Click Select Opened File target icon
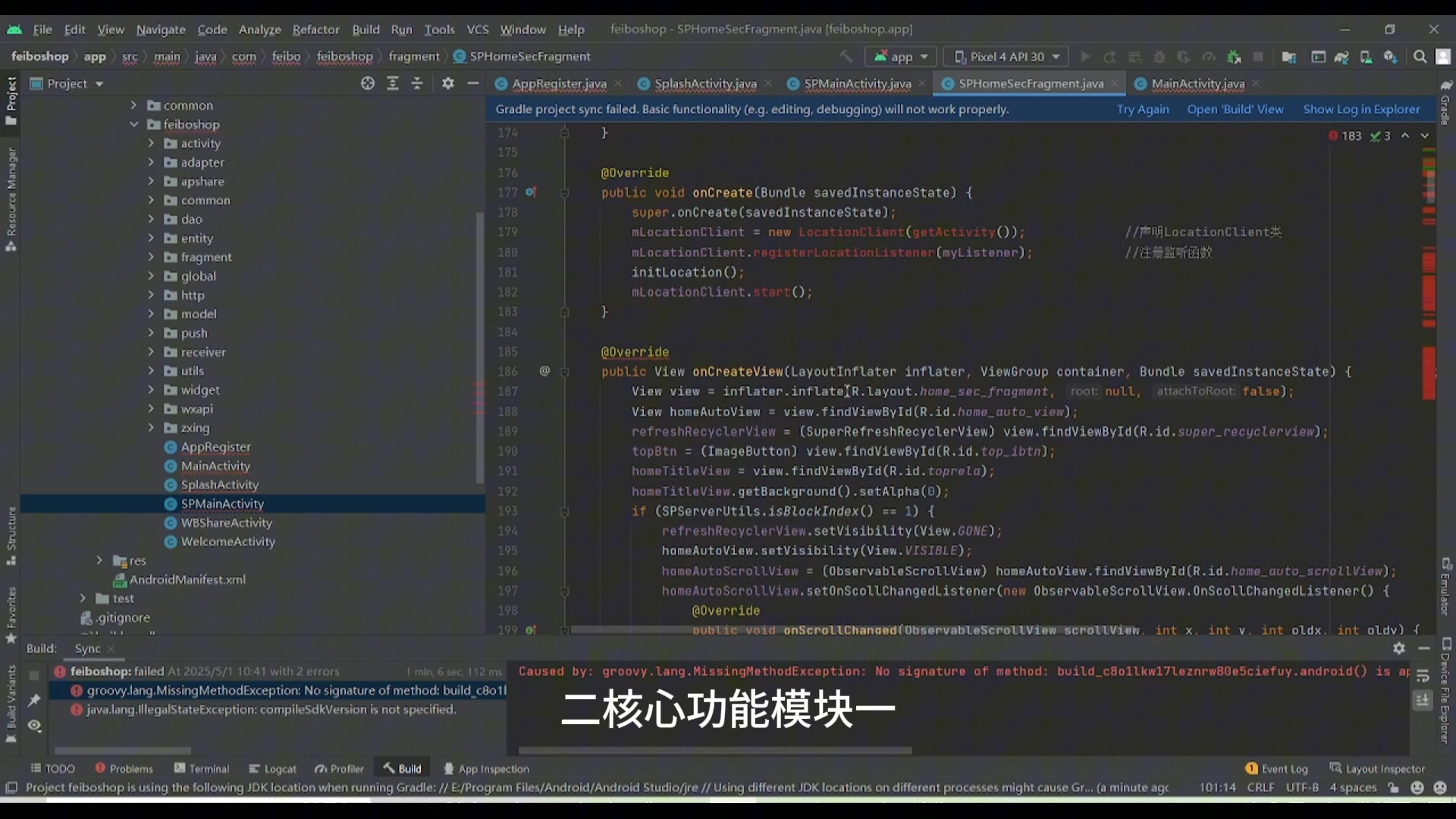This screenshot has height=819, width=1456. click(x=368, y=83)
